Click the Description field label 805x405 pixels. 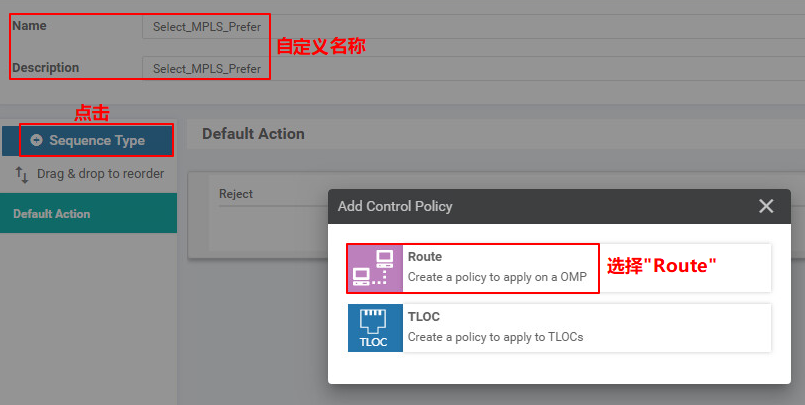tap(45, 68)
